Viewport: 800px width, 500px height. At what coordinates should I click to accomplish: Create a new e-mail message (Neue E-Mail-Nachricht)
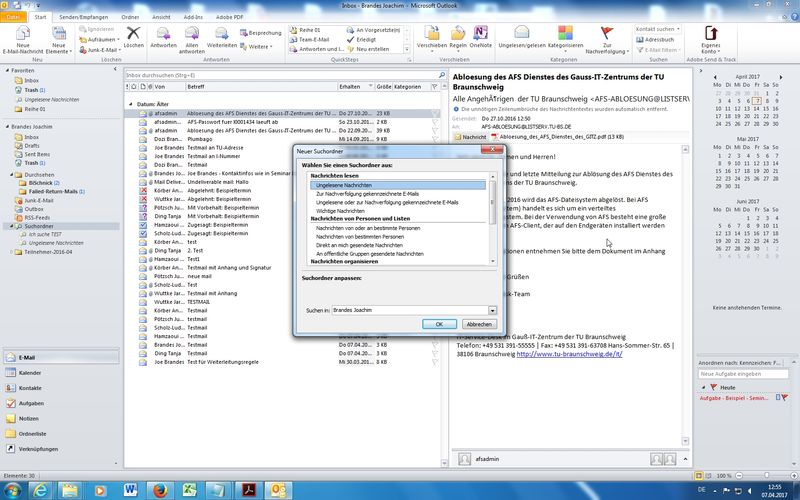click(23, 40)
